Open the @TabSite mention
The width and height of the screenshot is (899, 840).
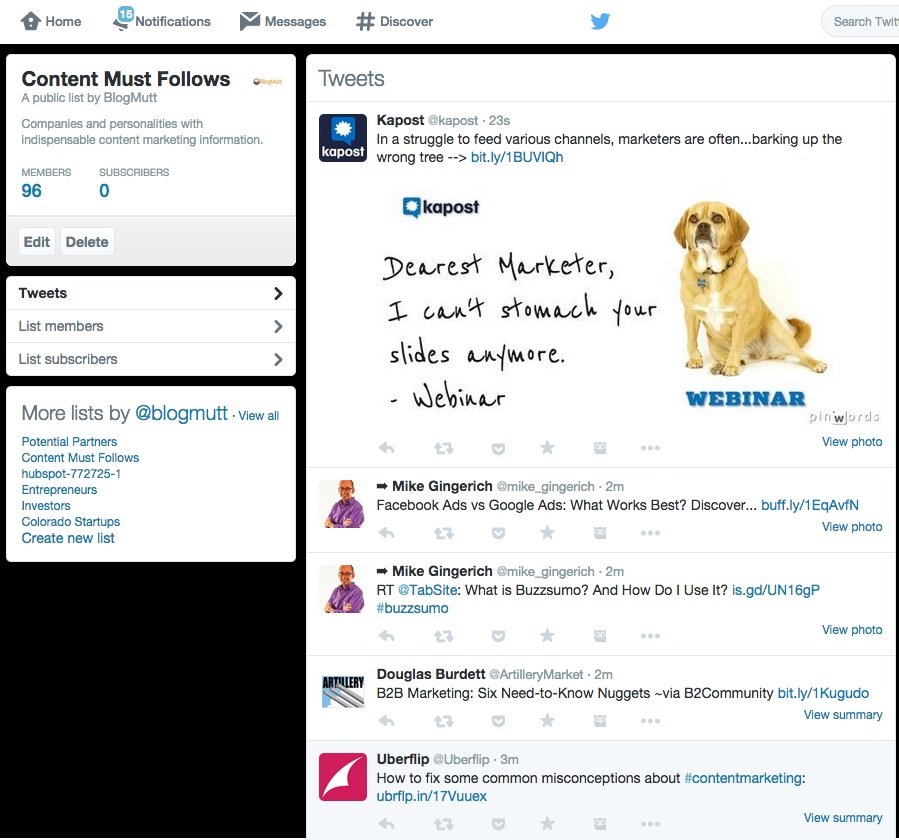coord(428,589)
